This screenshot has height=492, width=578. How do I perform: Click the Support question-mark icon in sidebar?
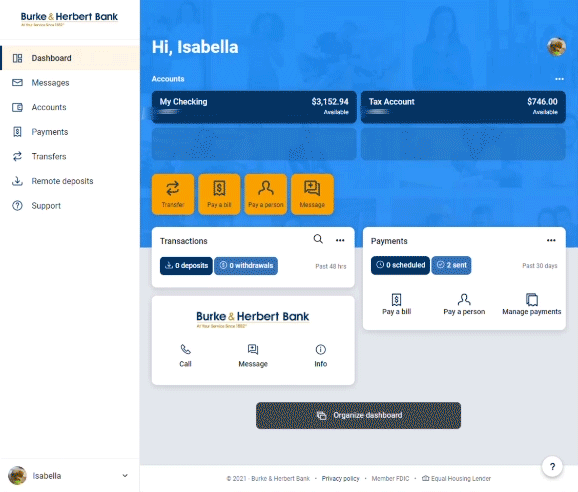(17, 206)
